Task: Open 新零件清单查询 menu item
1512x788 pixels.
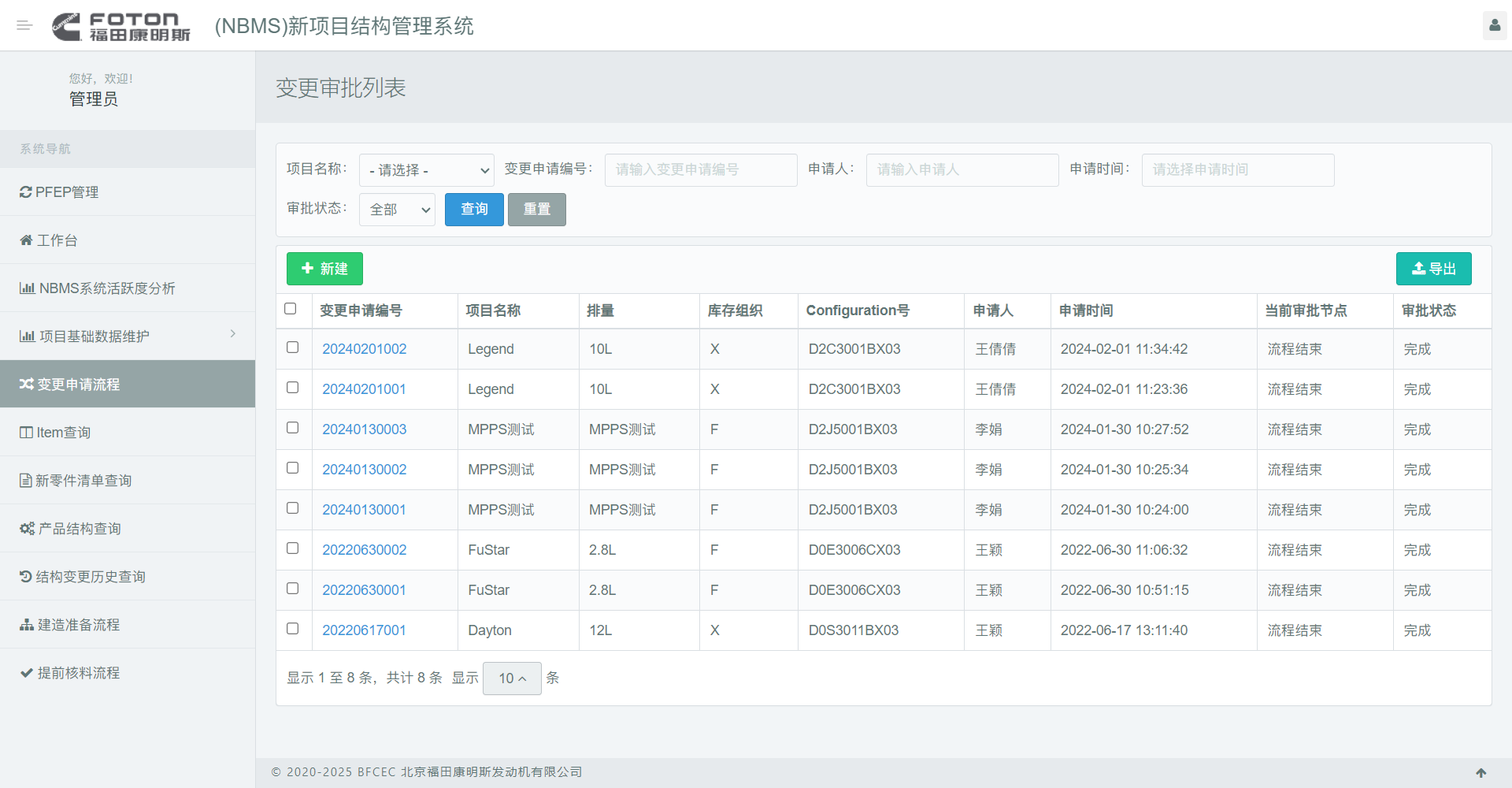Action: point(128,481)
